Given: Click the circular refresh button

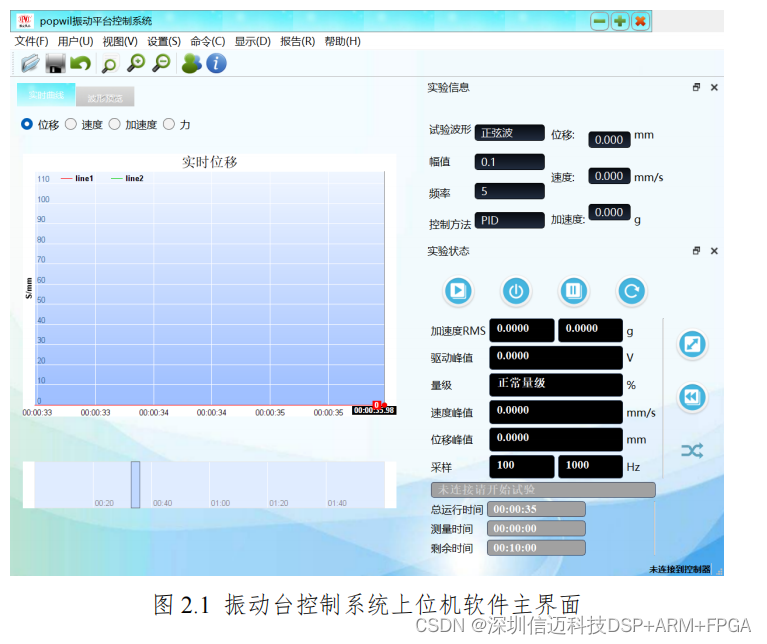Looking at the screenshot, I should [x=630, y=291].
